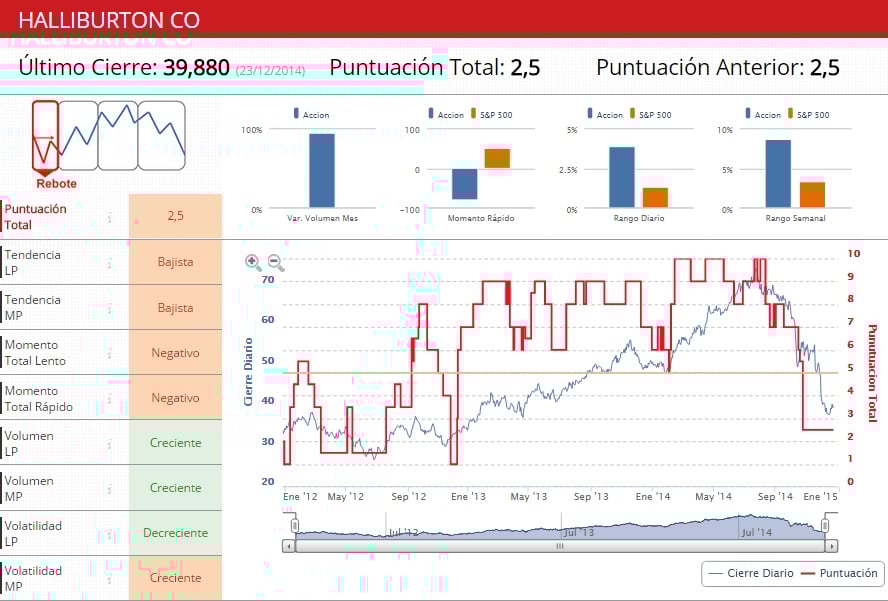Click the blue Accion bar in Rango Semanal
The width and height of the screenshot is (888, 601).
(778, 174)
